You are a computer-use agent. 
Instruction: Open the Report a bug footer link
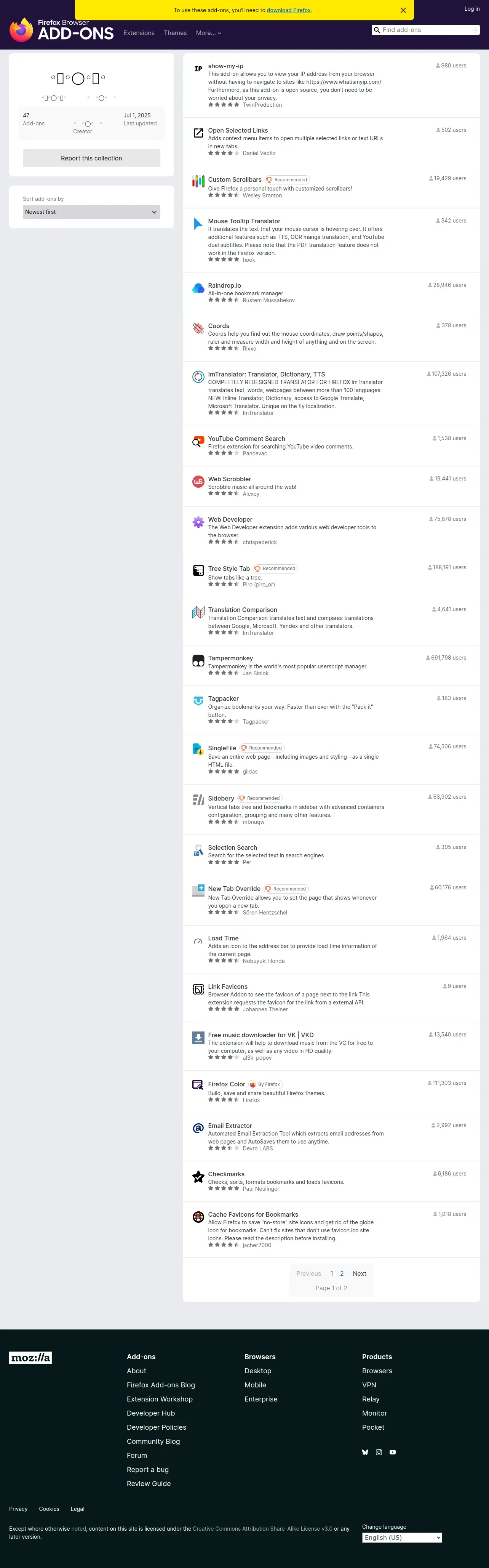tap(148, 1469)
